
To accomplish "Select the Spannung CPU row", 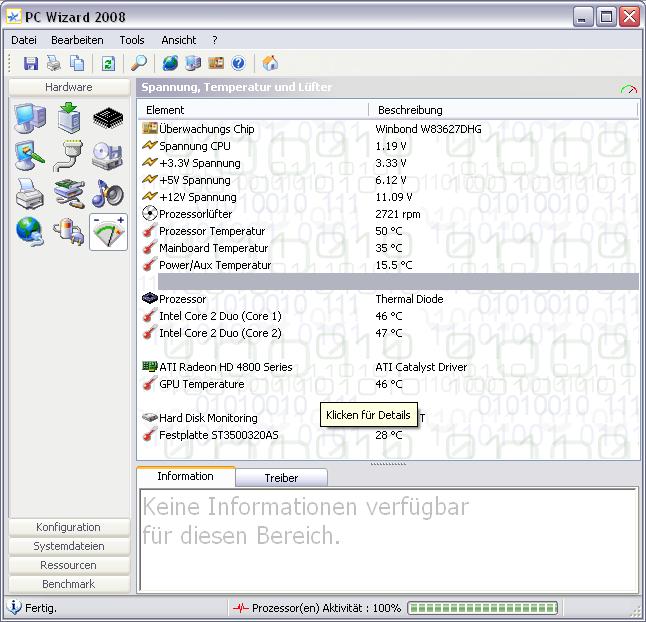I will (x=389, y=146).
